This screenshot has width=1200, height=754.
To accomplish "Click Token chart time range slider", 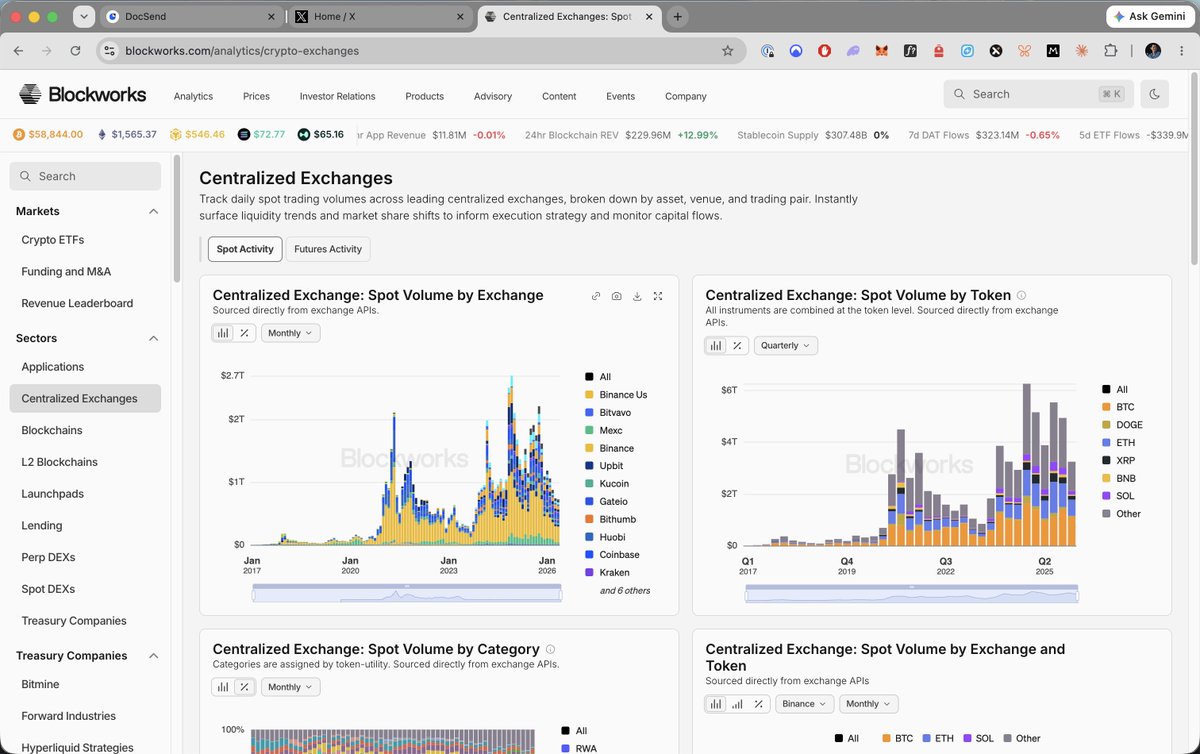I will pyautogui.click(x=912, y=594).
